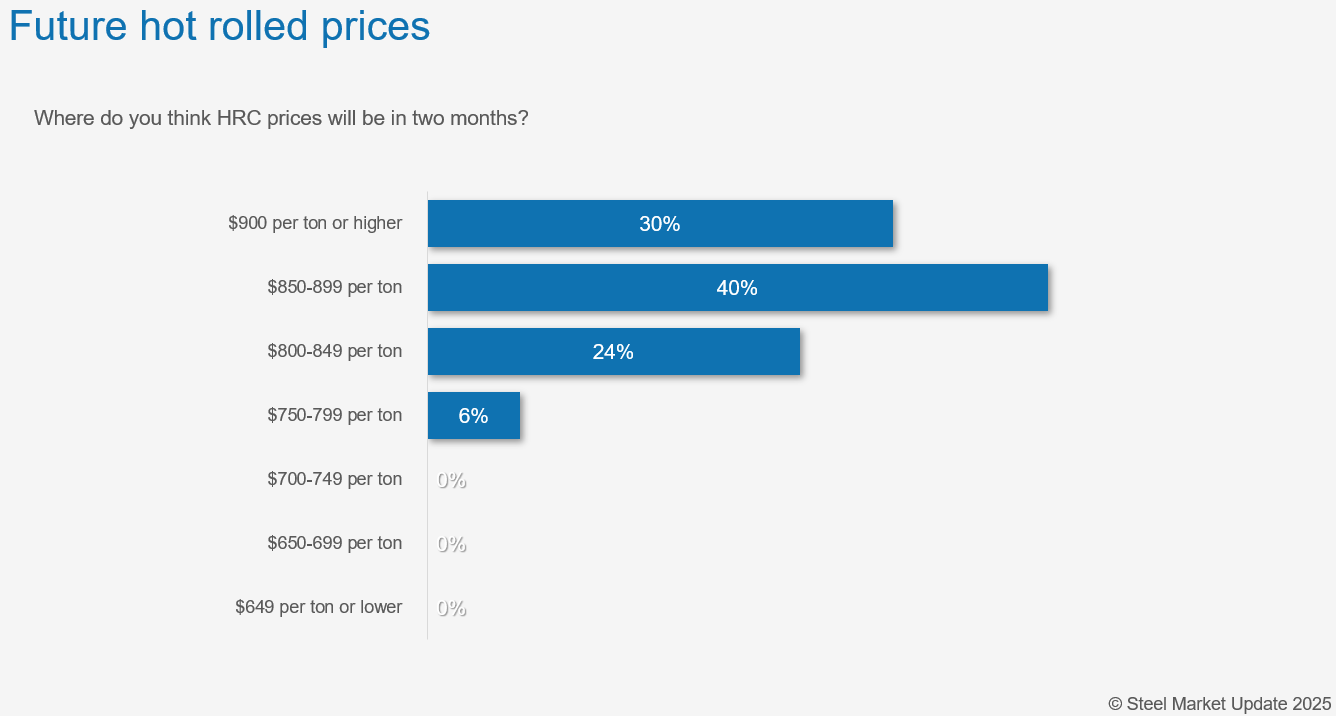This screenshot has height=716, width=1336.
Task: Click the 'Future hot rolled prices' title
Action: [219, 27]
